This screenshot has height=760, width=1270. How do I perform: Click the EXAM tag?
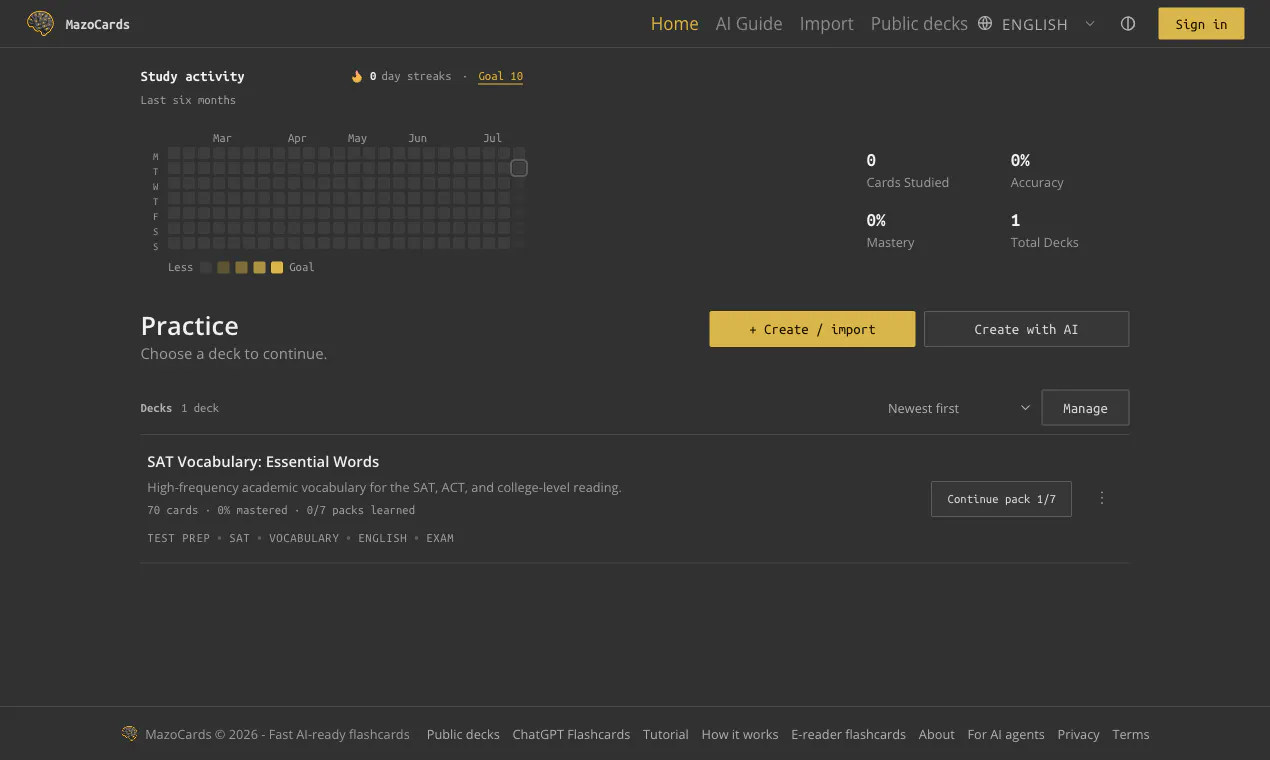pos(440,538)
